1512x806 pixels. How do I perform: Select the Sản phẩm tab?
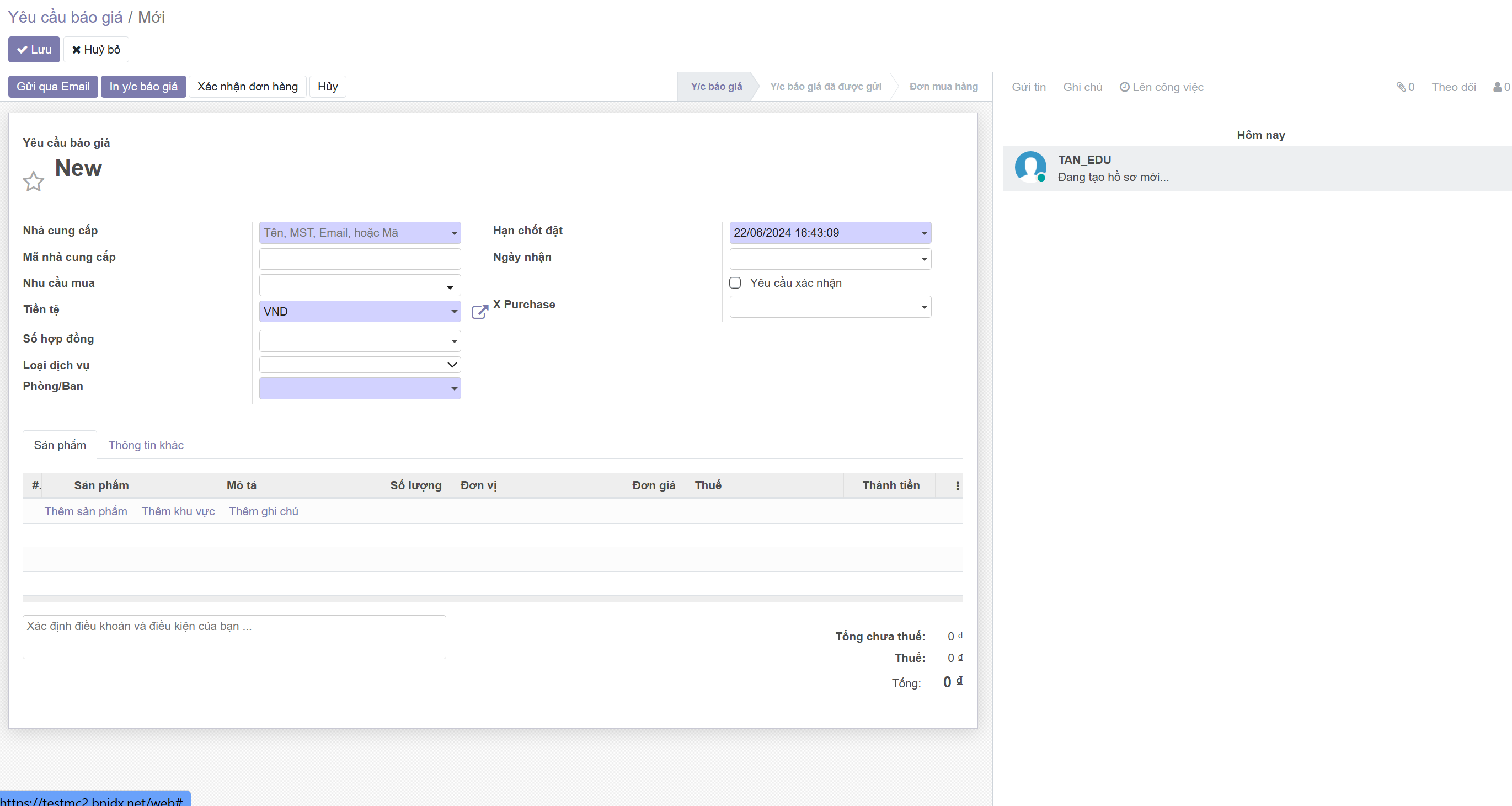[x=60, y=445]
